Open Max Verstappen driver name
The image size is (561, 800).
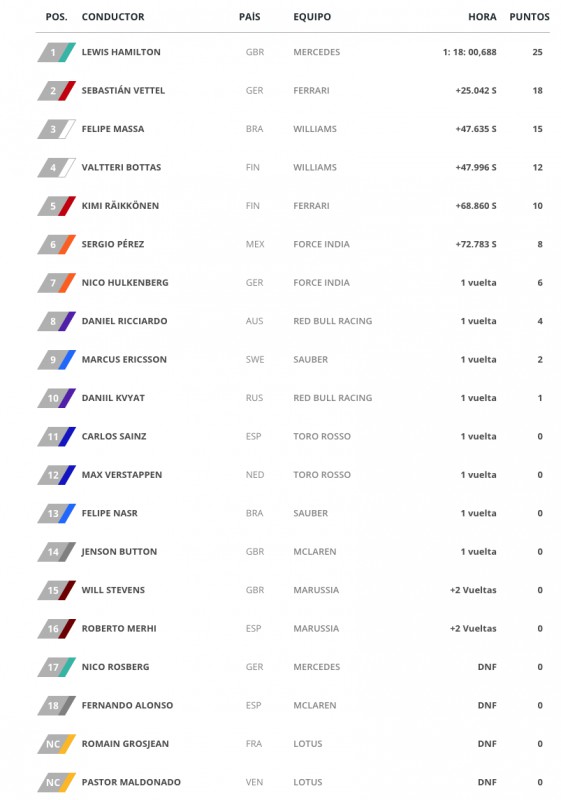(122, 474)
